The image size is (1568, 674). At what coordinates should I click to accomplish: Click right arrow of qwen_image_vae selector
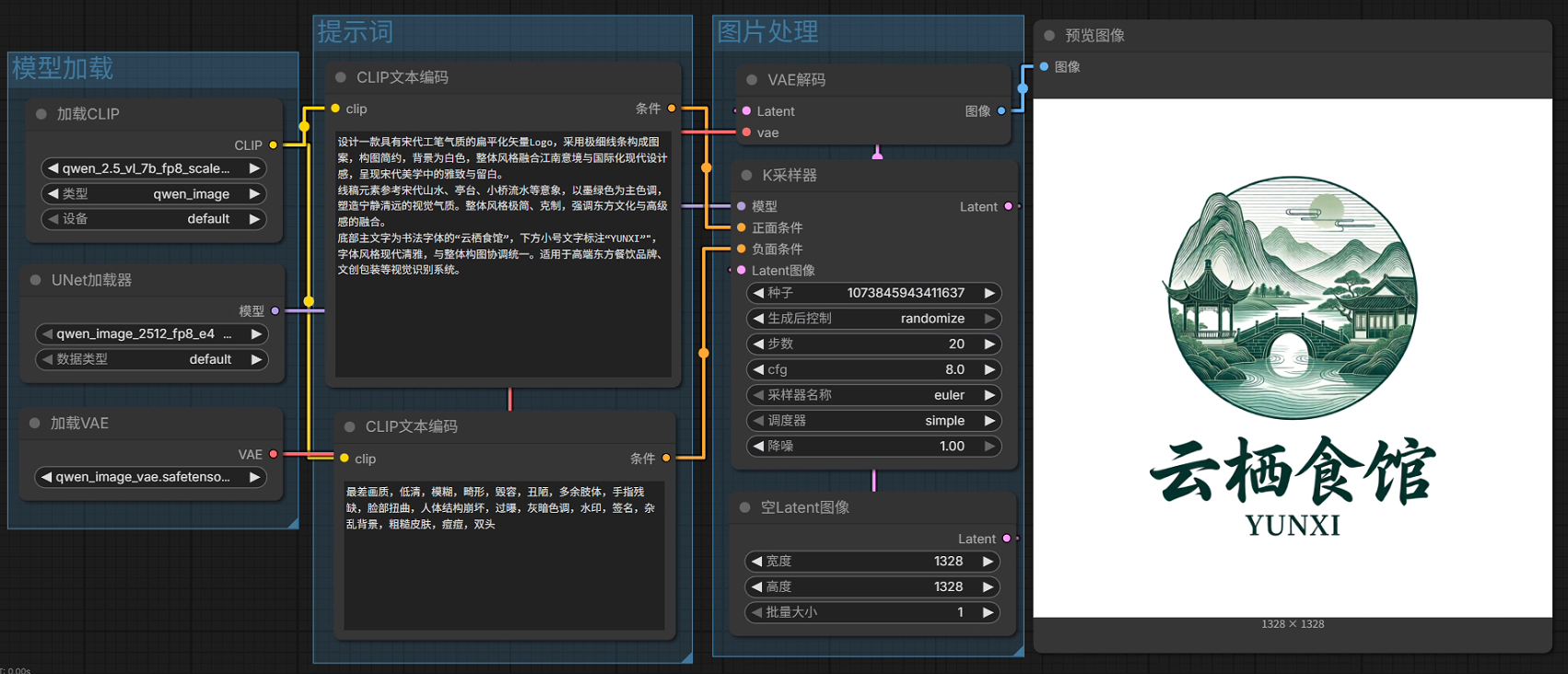coord(254,477)
